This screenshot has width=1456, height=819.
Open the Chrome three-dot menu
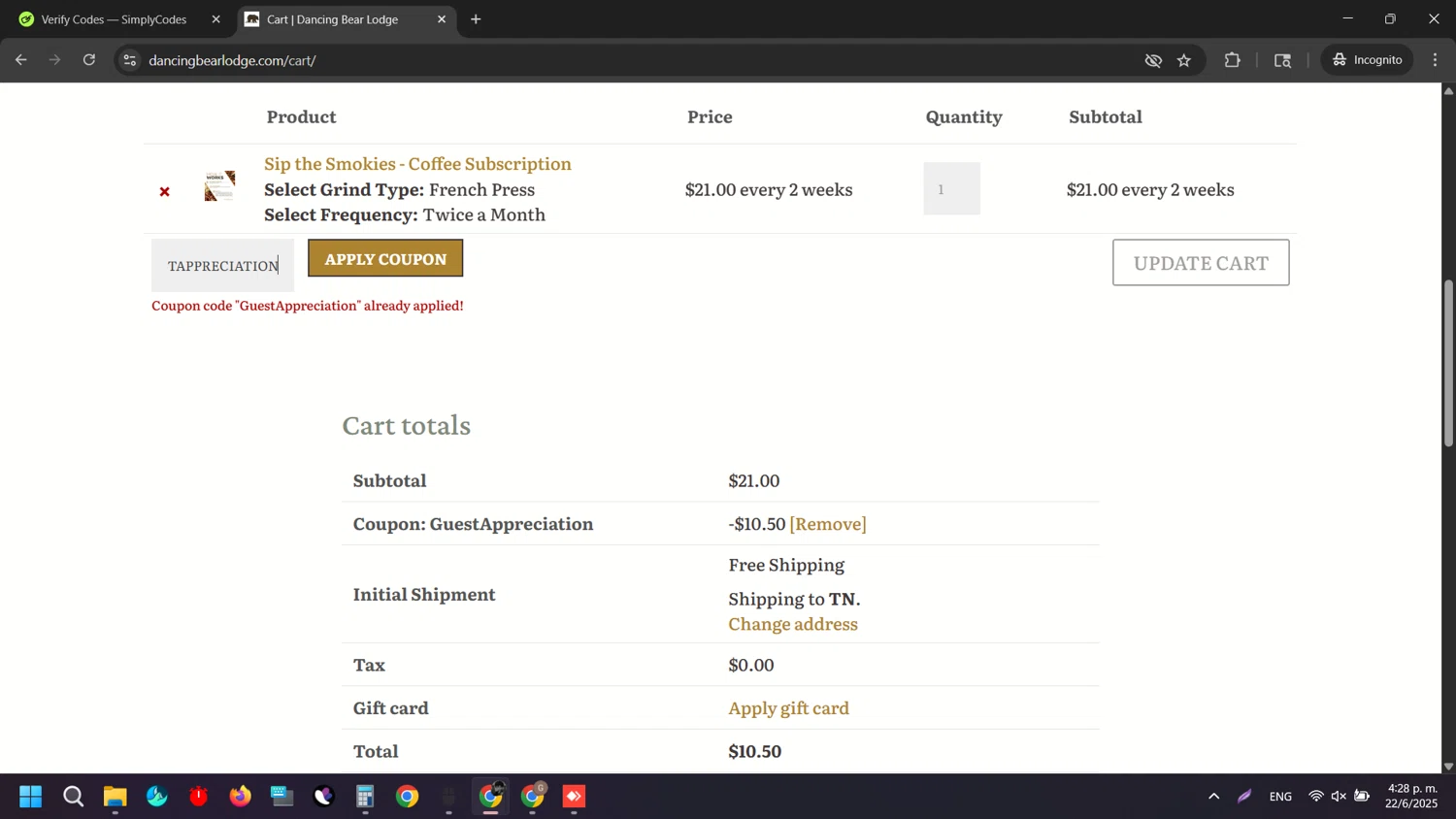click(1436, 60)
